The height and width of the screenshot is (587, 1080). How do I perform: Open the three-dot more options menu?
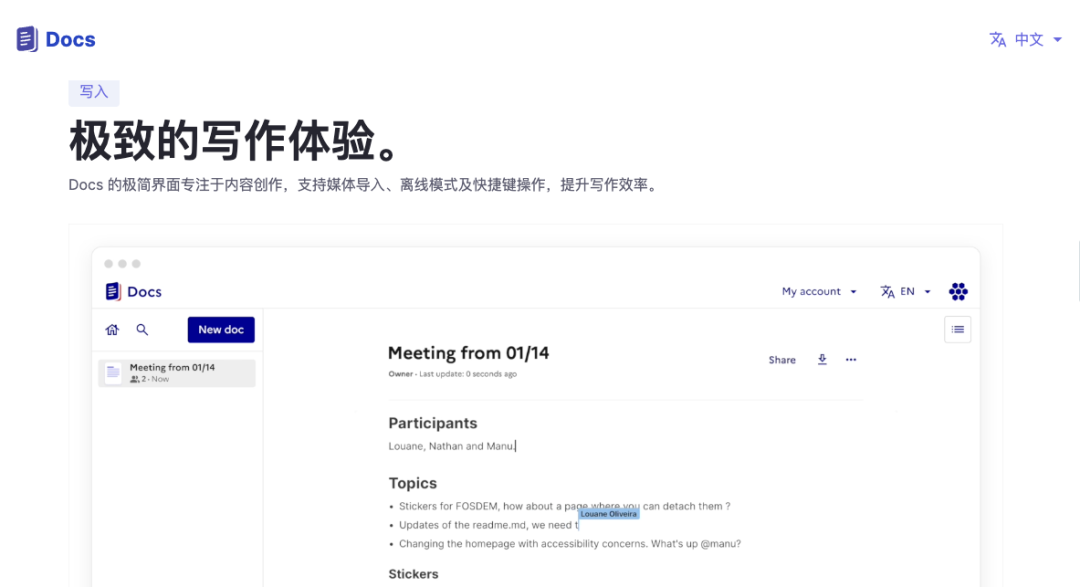[851, 360]
